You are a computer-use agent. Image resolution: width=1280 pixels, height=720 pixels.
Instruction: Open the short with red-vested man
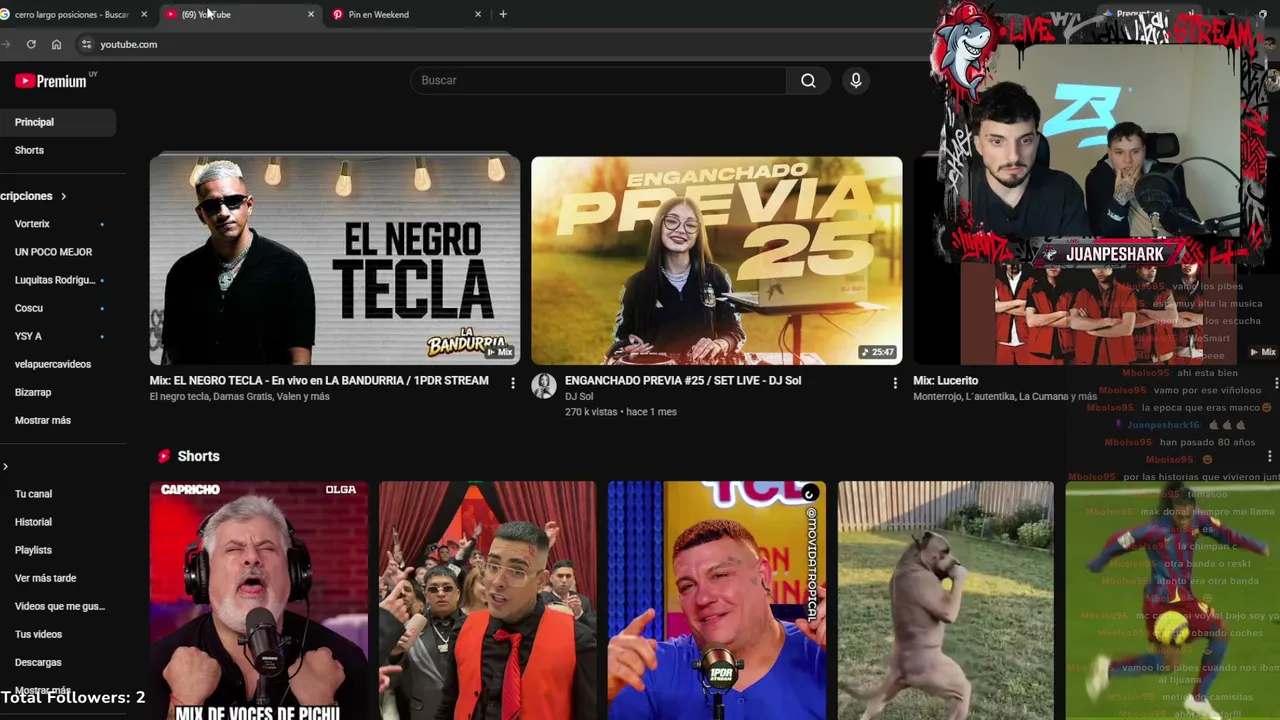click(487, 600)
